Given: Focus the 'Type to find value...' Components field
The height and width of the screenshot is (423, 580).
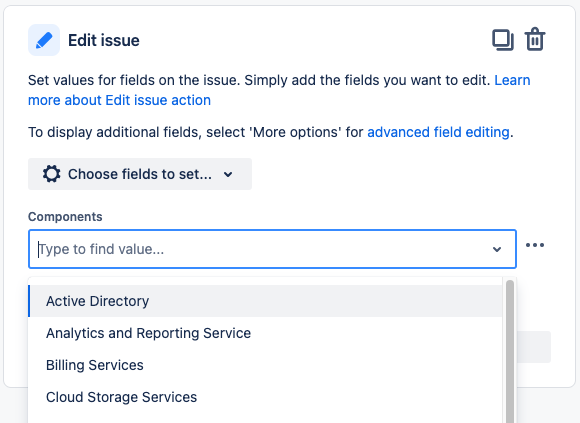Looking at the screenshot, I should pos(272,249).
